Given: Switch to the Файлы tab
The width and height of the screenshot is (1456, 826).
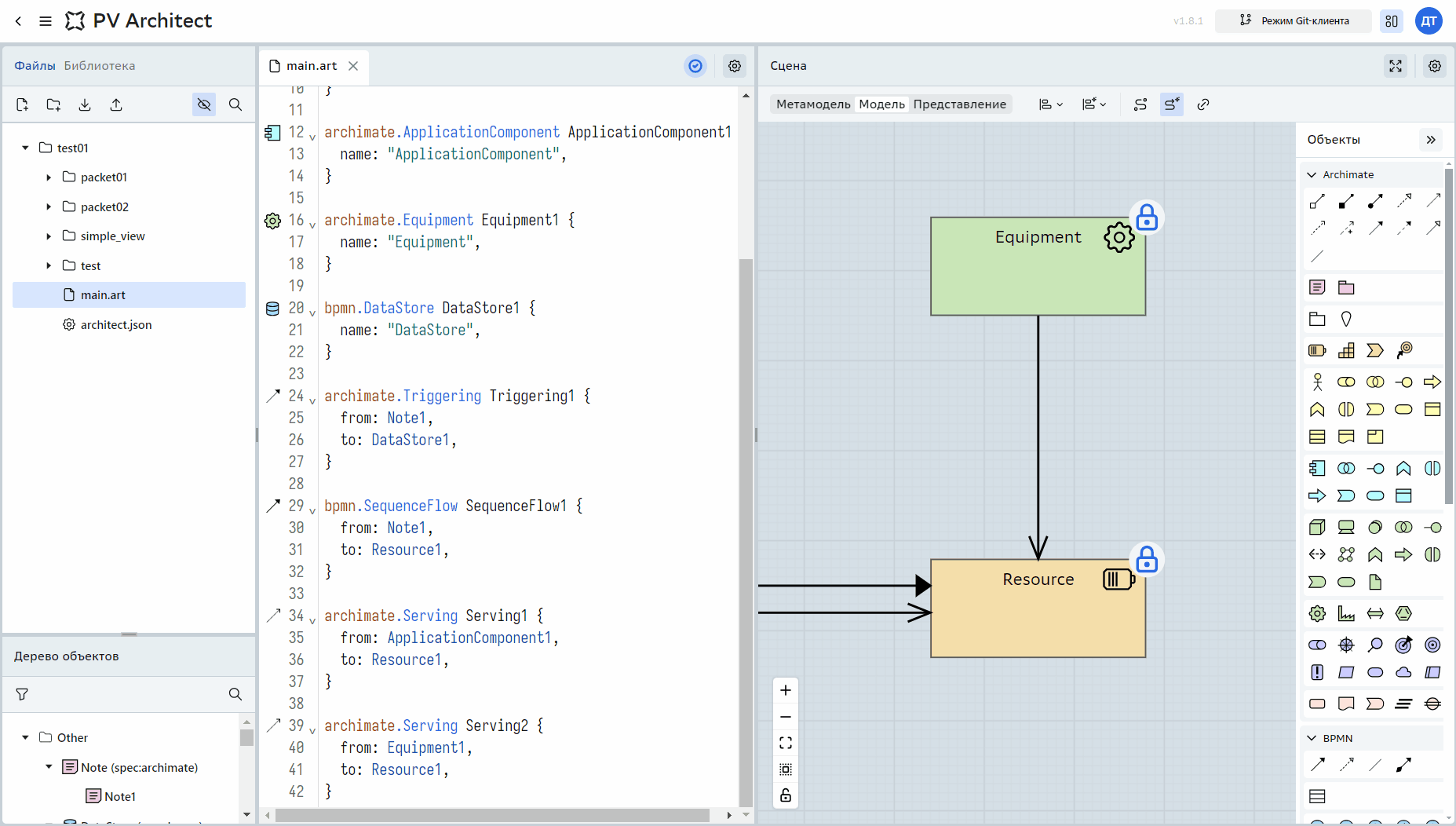Looking at the screenshot, I should pos(35,66).
